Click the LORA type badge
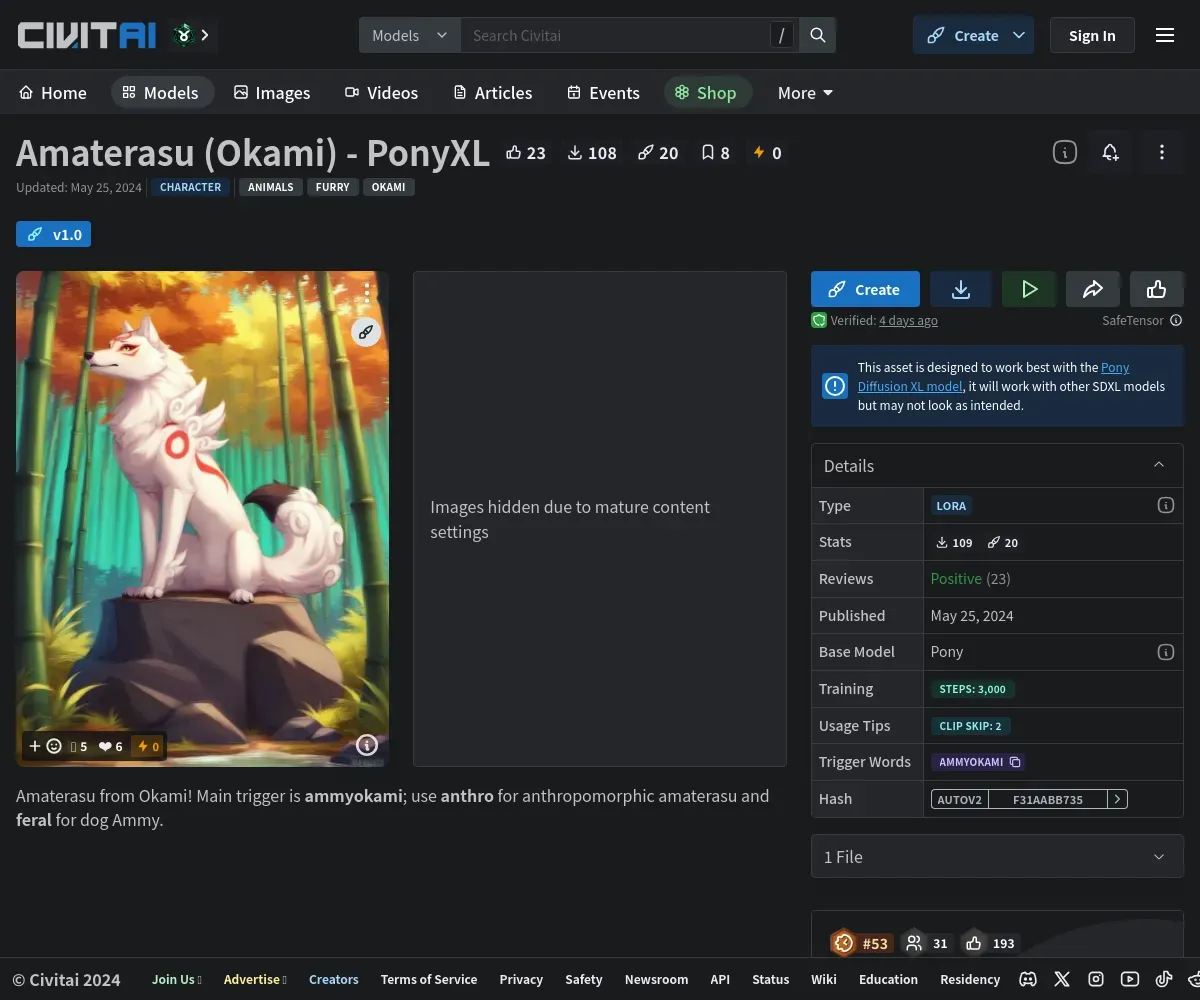The height and width of the screenshot is (1000, 1200). [951, 506]
